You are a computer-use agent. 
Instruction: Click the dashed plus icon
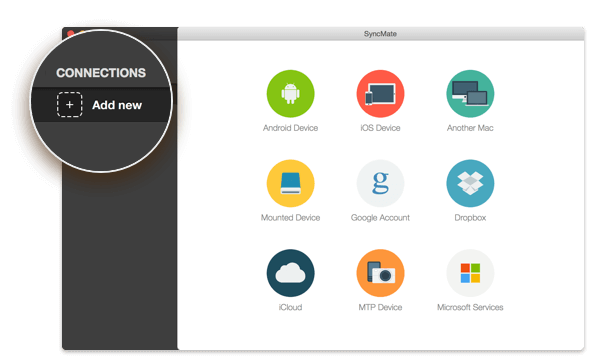point(70,104)
